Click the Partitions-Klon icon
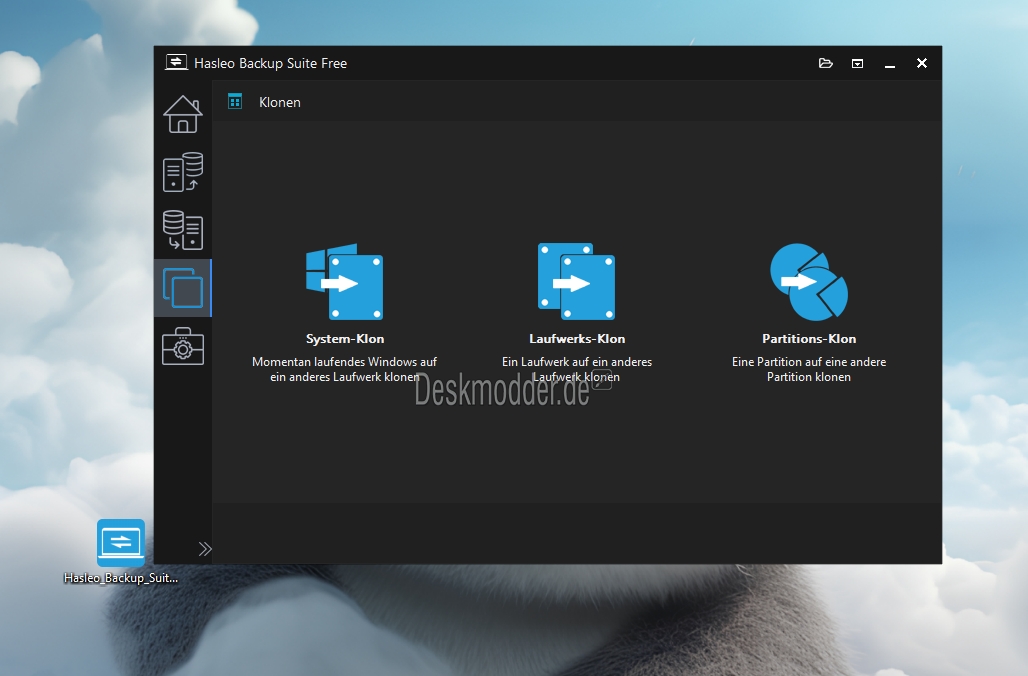Viewport: 1028px width, 676px height. tap(809, 282)
